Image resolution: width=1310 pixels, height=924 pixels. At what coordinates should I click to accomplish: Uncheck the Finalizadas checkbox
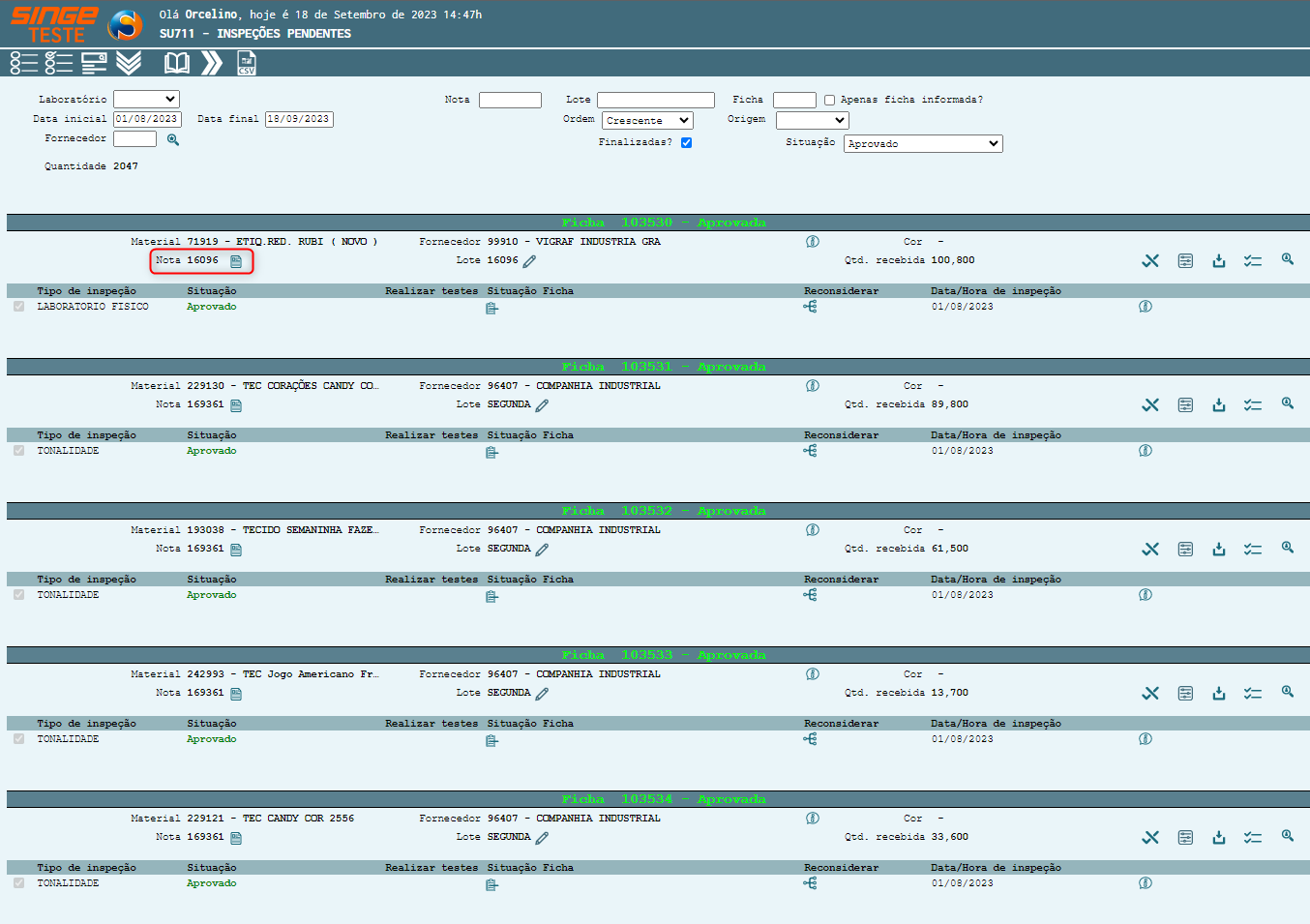pos(686,143)
